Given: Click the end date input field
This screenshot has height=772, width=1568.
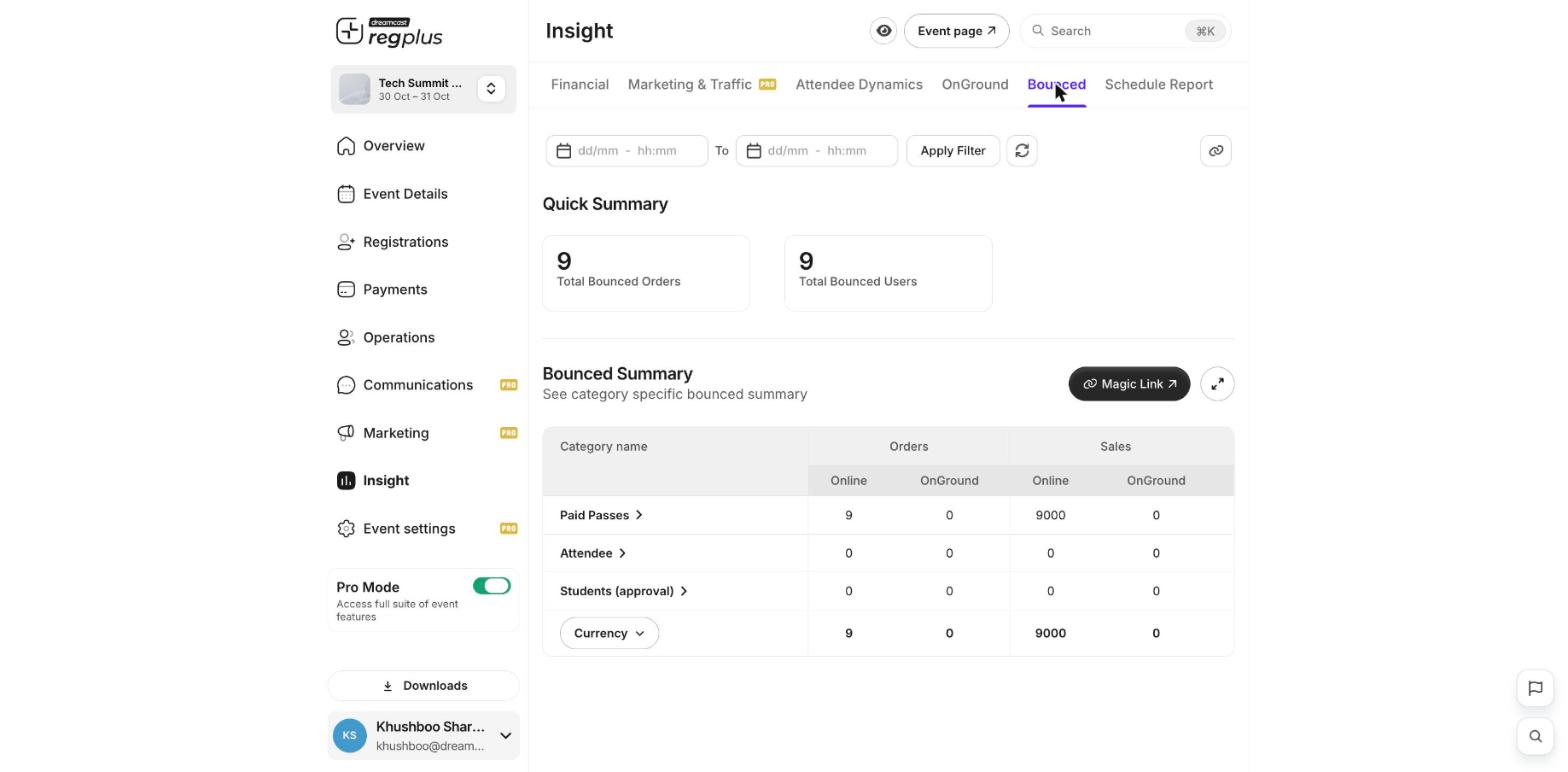Looking at the screenshot, I should (817, 151).
